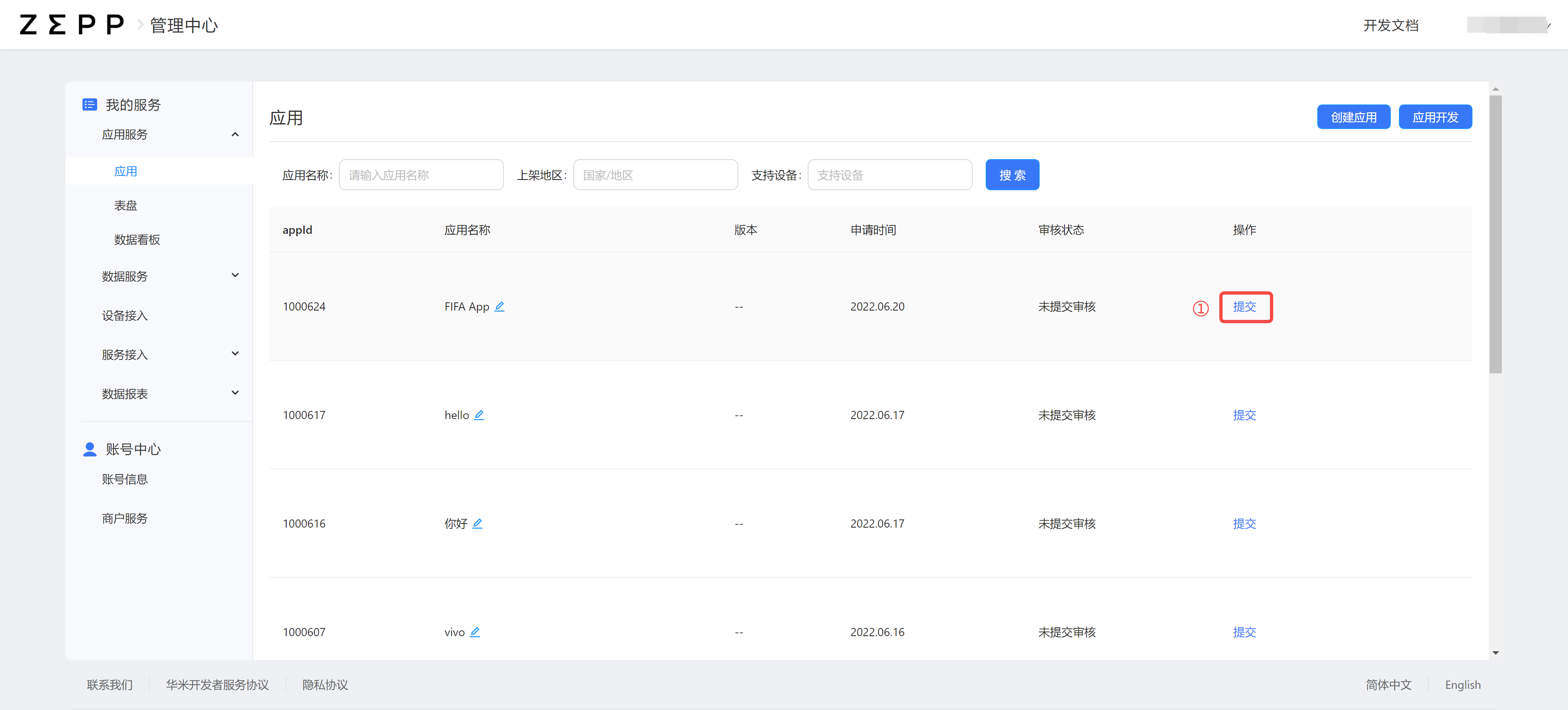Screen dimensions: 1568x710
Task: Submit FIFA App for review via 提交
Action: tap(1245, 307)
